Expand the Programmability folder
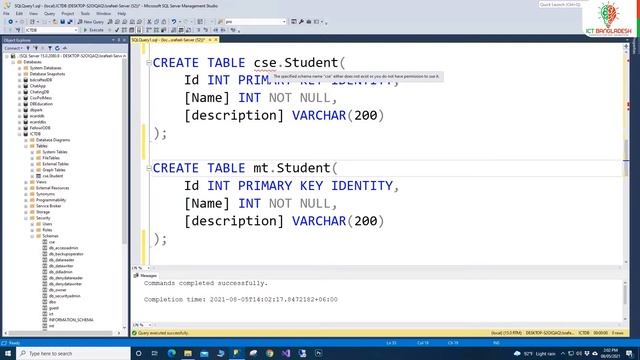Viewport: 640px width, 360px height. [x=26, y=200]
